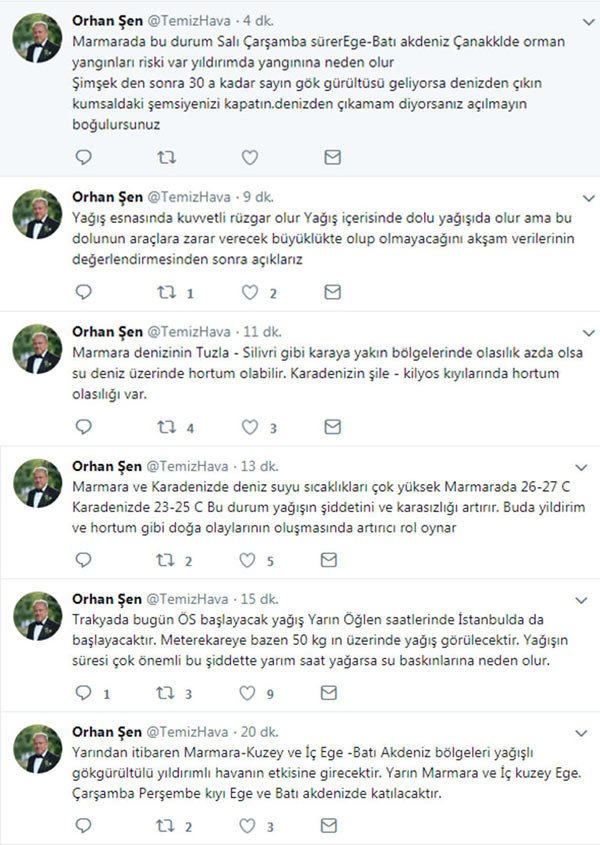Click @TemizHava handle on the 9 dk. tweet
Screen dimensions: 600x845
[x=189, y=196]
